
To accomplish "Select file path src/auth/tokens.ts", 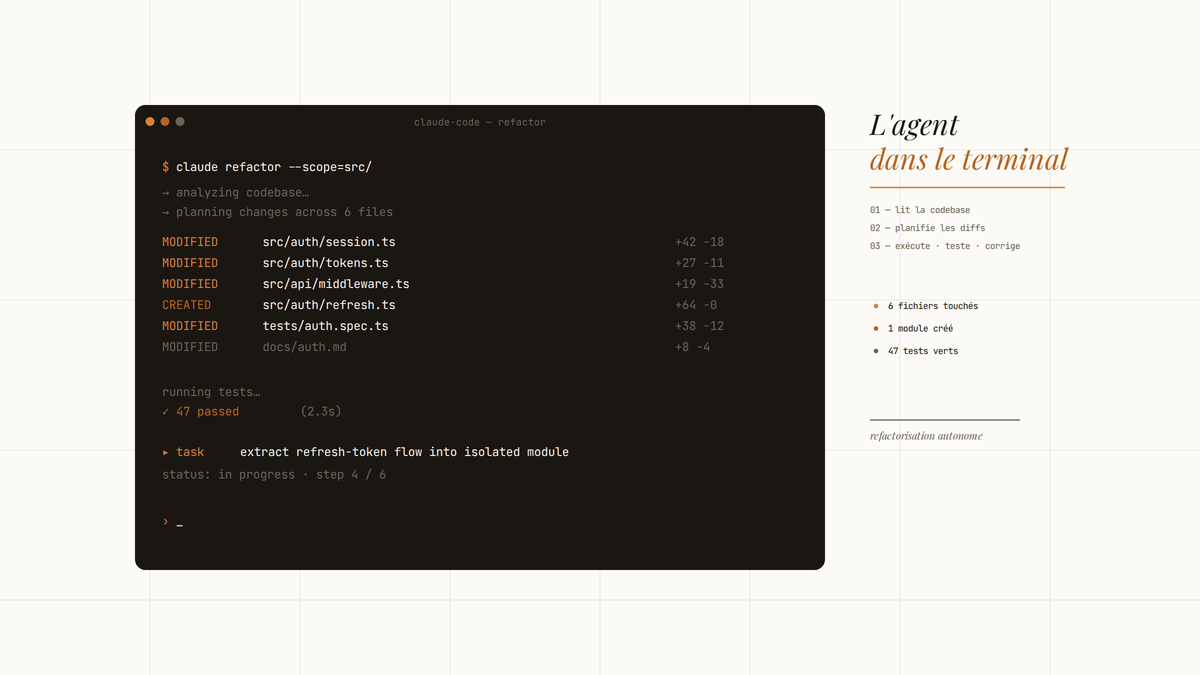I will [326, 263].
